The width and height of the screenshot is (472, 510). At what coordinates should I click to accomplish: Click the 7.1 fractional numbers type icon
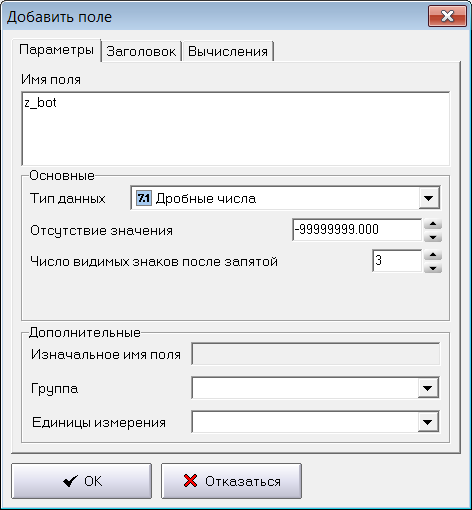(144, 198)
